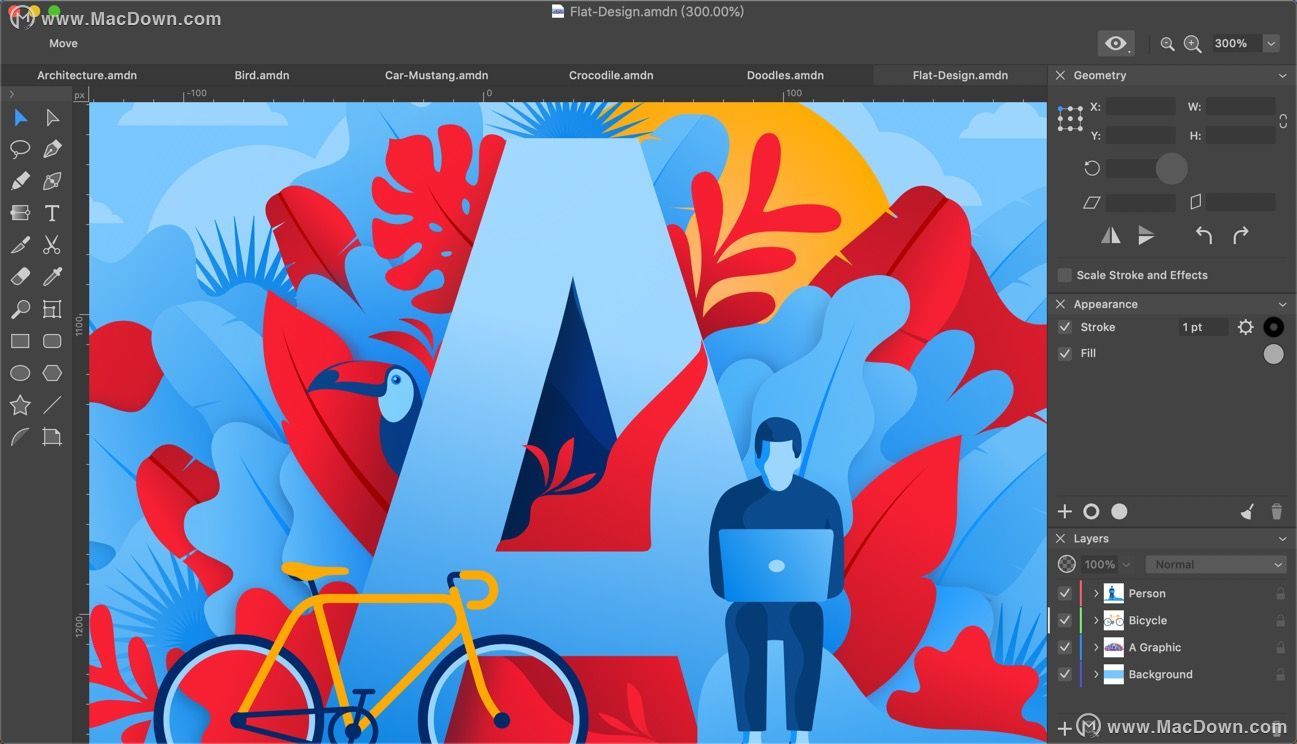Viewport: 1297px width, 744px height.
Task: Rotate counterclockwise with the left curved arrow
Action: (1204, 235)
